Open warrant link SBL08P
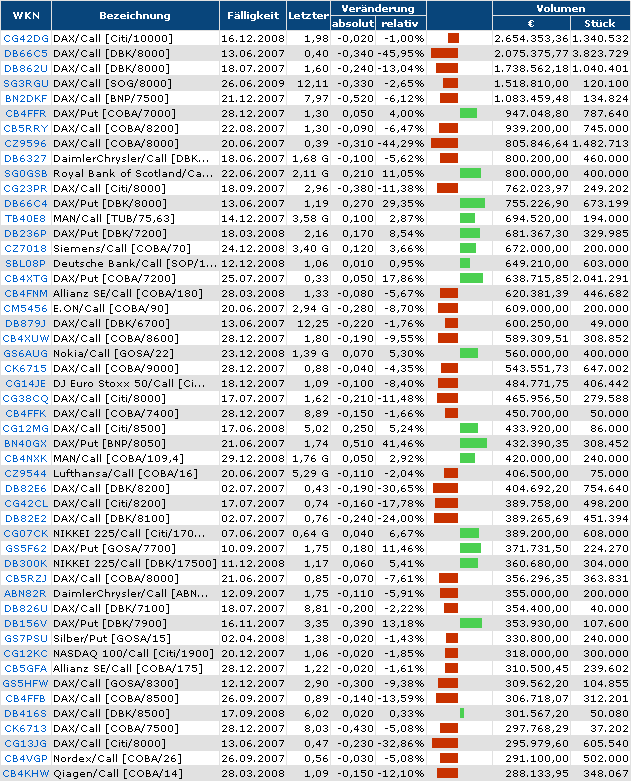 (26, 263)
